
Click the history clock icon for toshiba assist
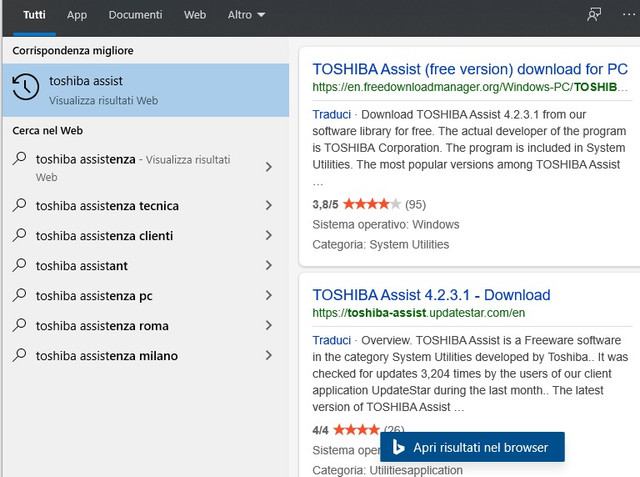click(25, 87)
